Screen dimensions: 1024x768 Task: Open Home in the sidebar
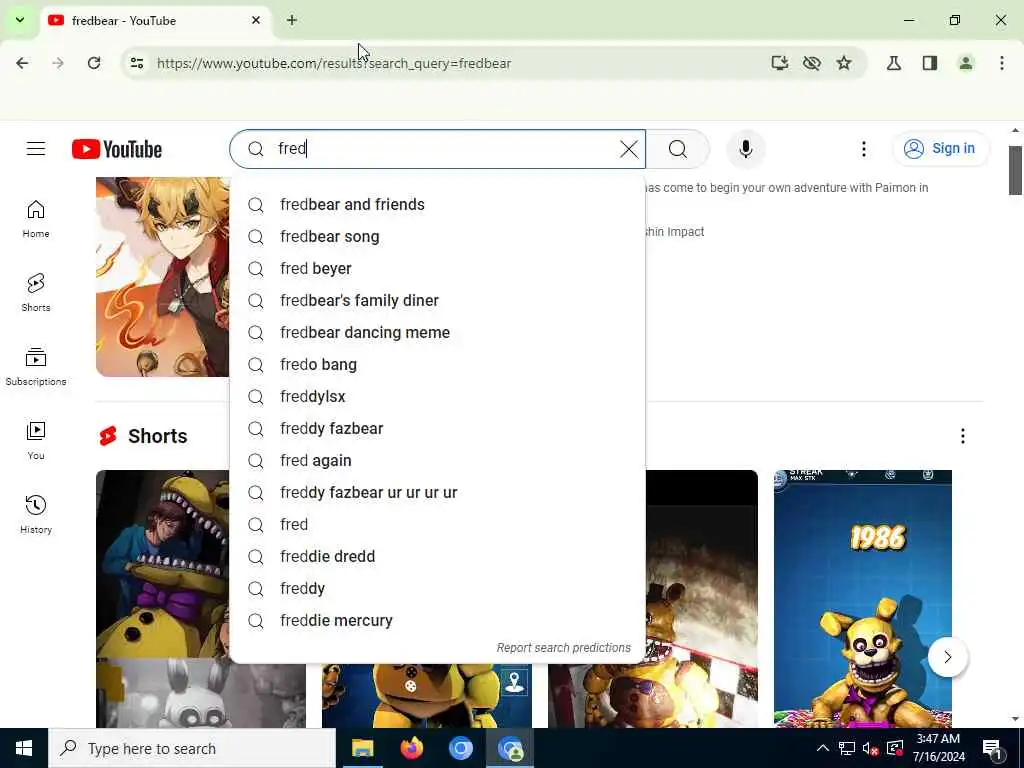[36, 219]
